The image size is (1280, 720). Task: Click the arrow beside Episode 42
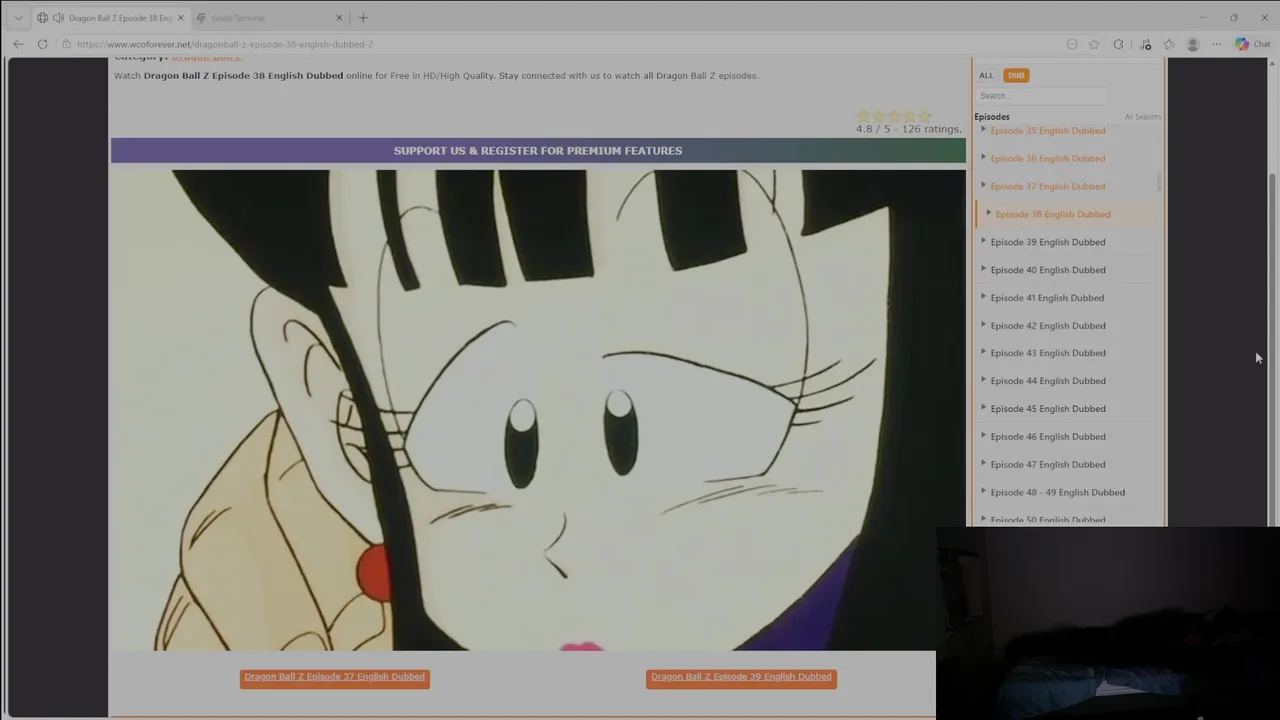[x=983, y=325]
